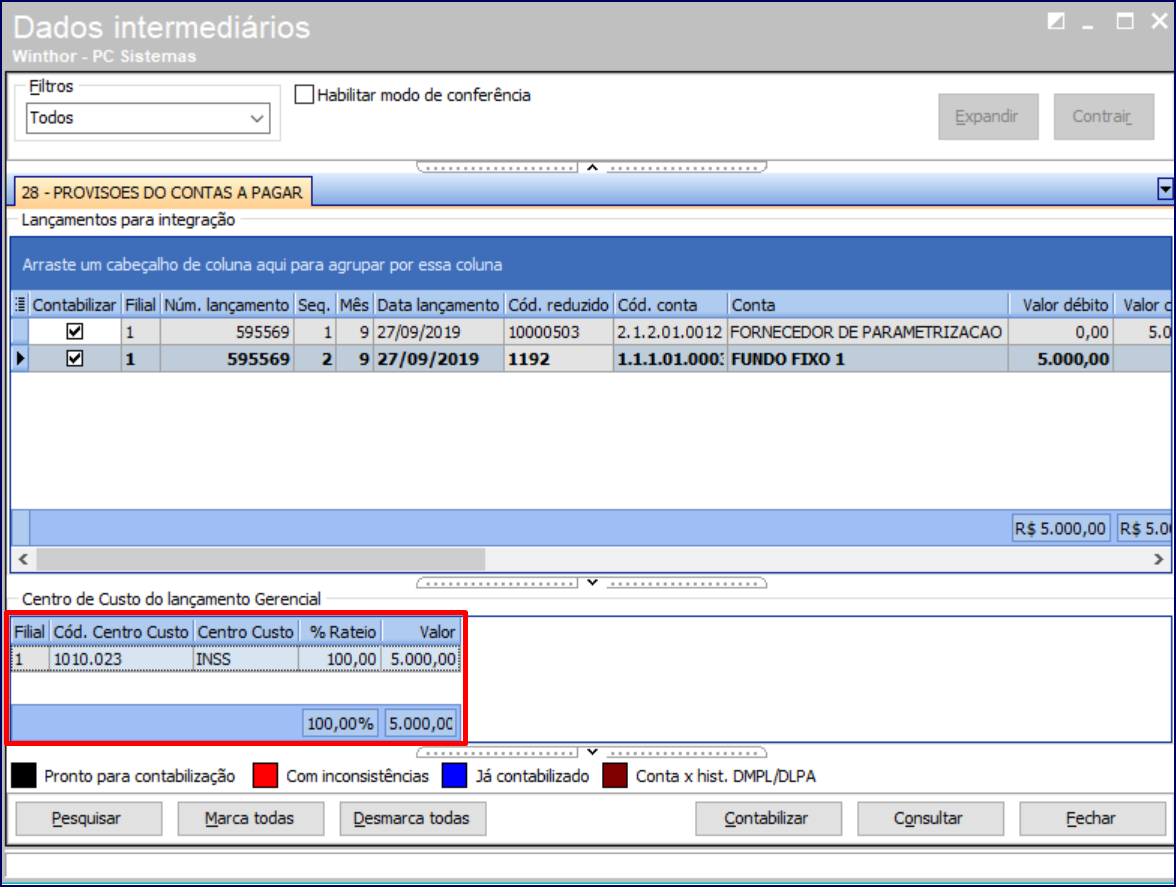Sort by Centro Custo column header

tap(245, 632)
